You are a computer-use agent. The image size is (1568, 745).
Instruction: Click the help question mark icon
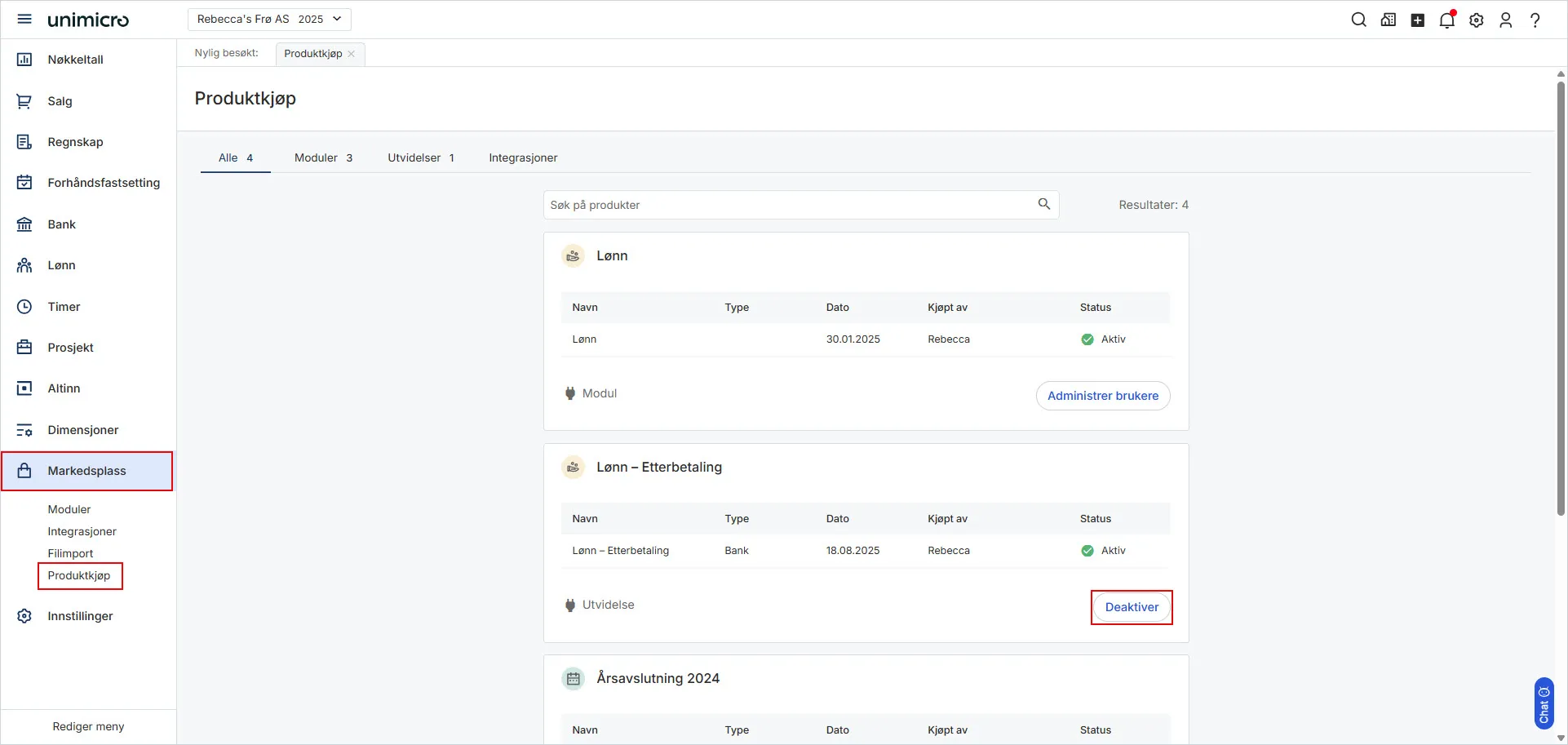coord(1535,20)
